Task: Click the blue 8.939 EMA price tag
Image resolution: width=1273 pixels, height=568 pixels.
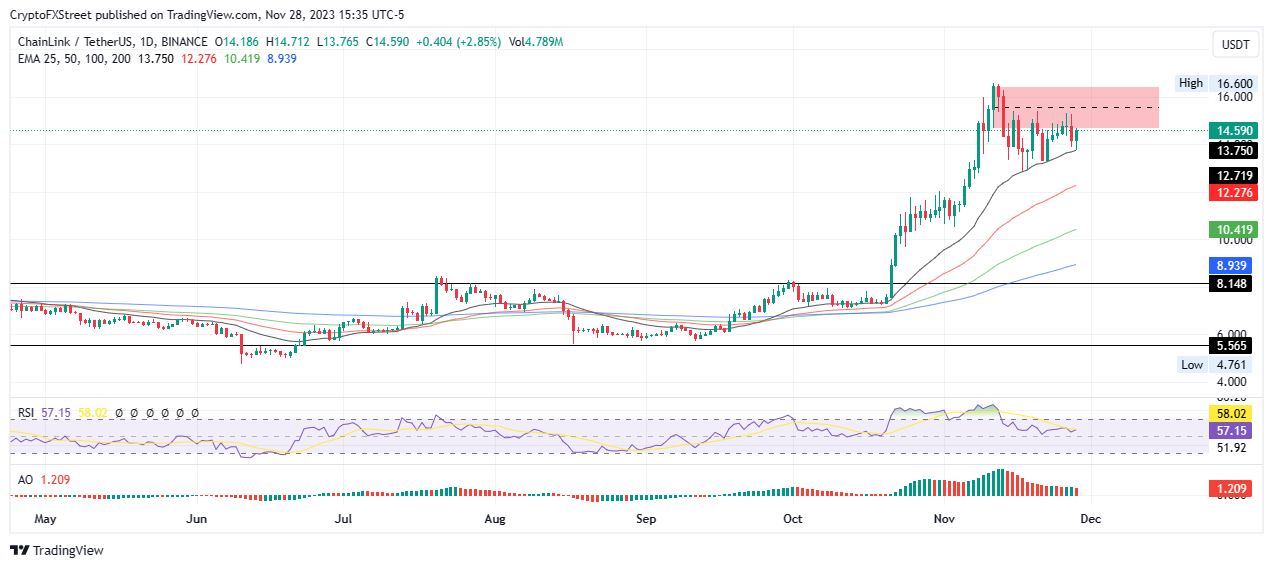Action: coord(1231,265)
